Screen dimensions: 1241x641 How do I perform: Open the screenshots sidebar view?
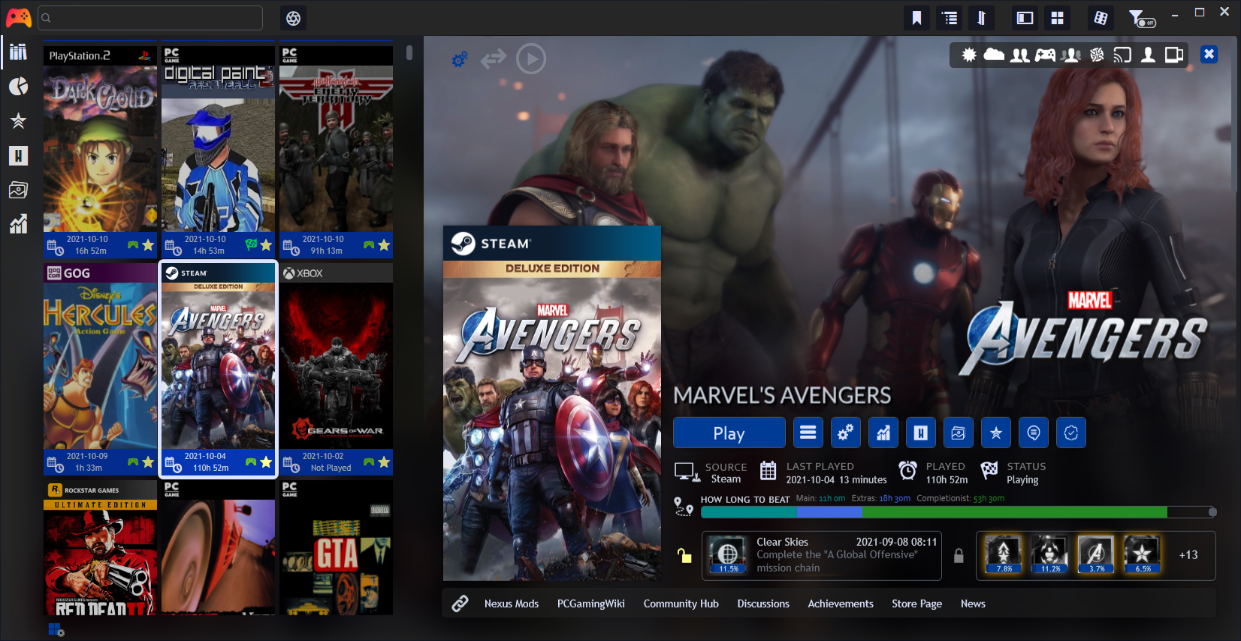pos(18,190)
